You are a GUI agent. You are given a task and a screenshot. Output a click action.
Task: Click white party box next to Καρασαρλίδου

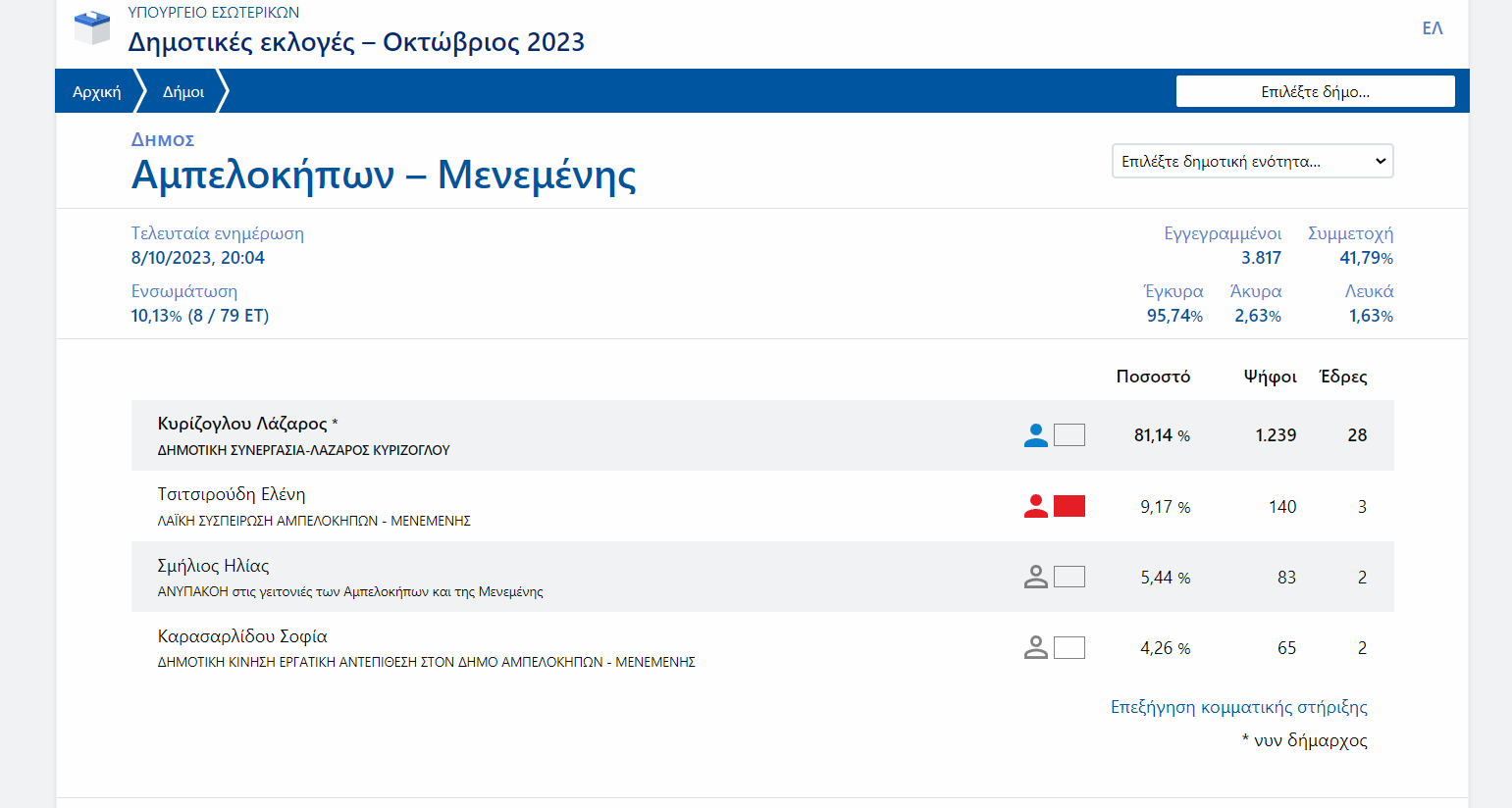pyautogui.click(x=1069, y=647)
